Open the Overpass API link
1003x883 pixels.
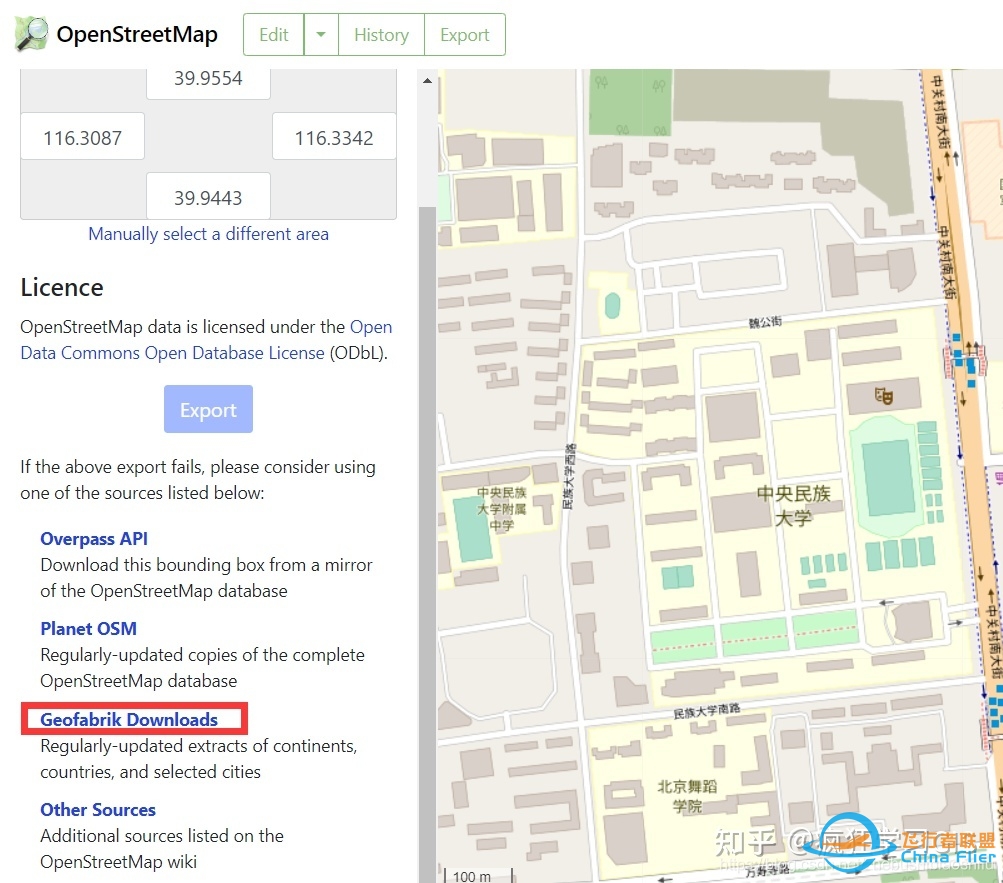coord(93,538)
